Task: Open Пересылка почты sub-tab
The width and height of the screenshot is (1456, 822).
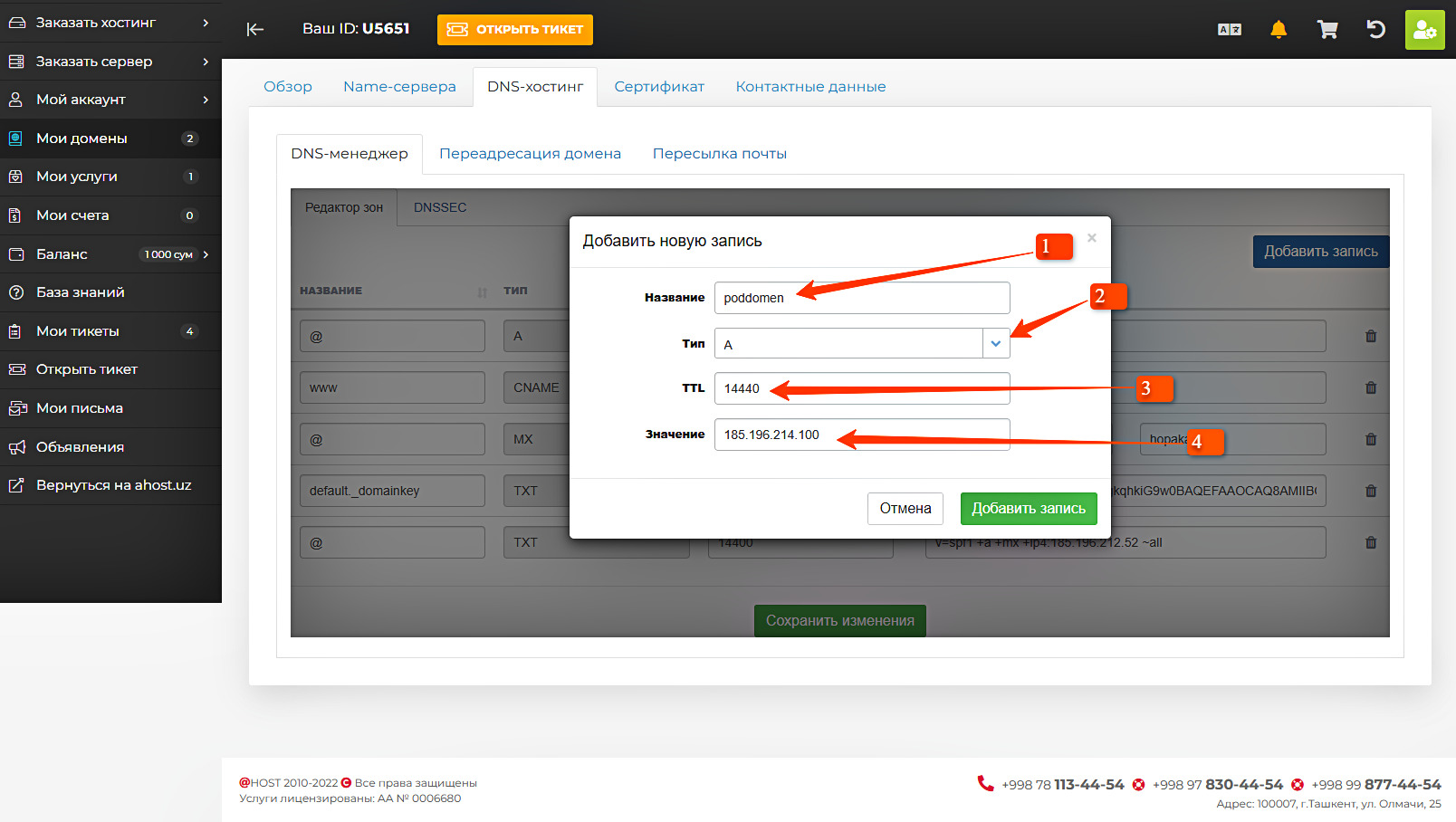Action: click(x=720, y=154)
